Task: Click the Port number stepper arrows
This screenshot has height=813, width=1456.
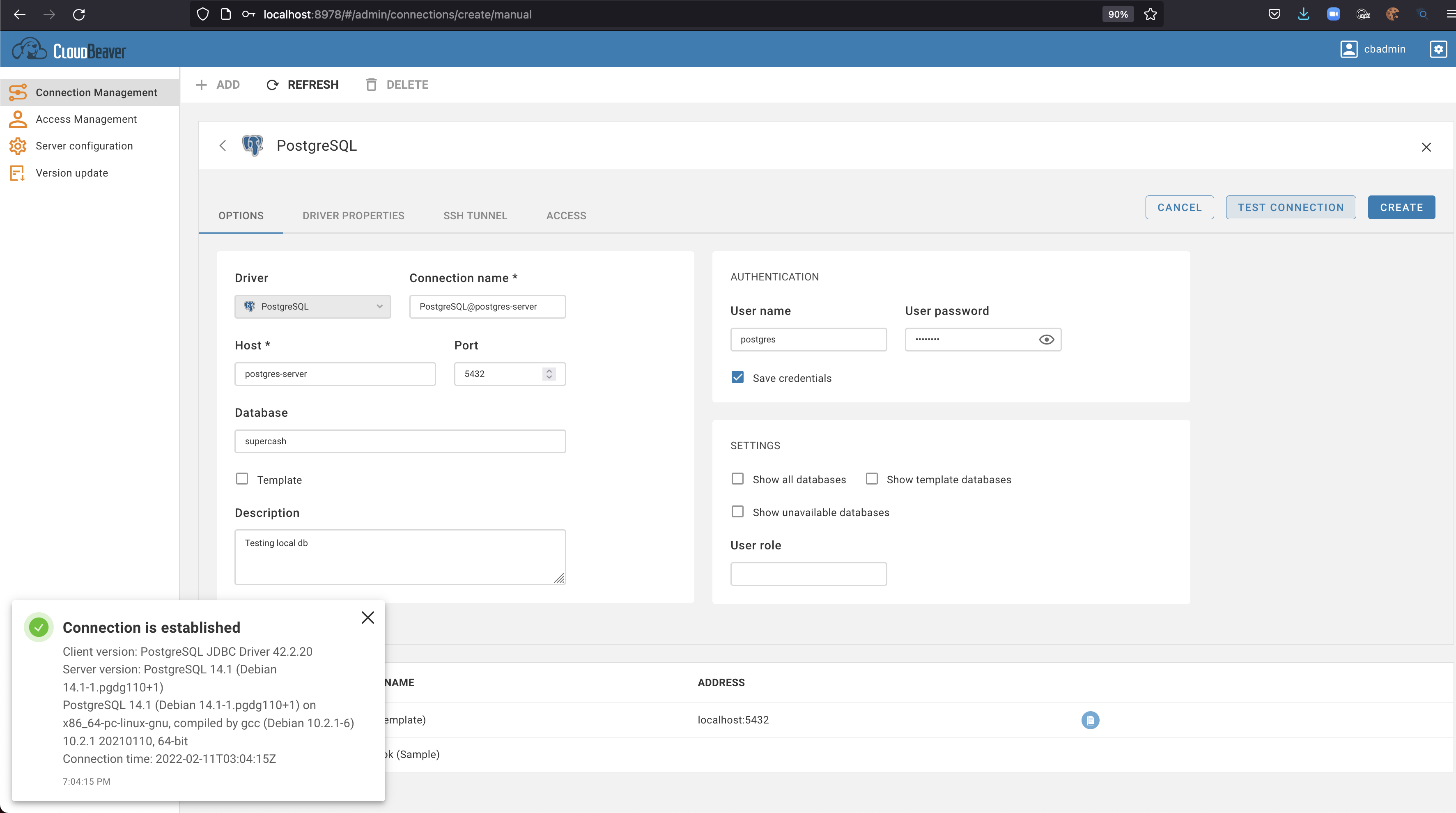Action: [549, 374]
